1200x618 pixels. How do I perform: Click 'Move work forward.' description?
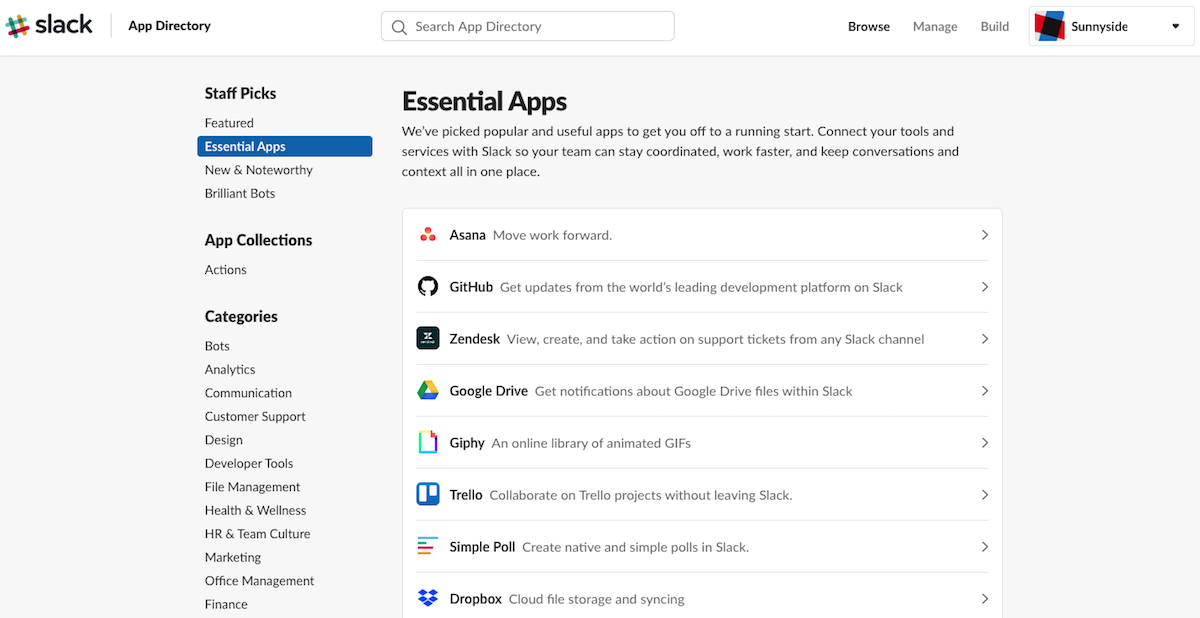click(x=552, y=235)
